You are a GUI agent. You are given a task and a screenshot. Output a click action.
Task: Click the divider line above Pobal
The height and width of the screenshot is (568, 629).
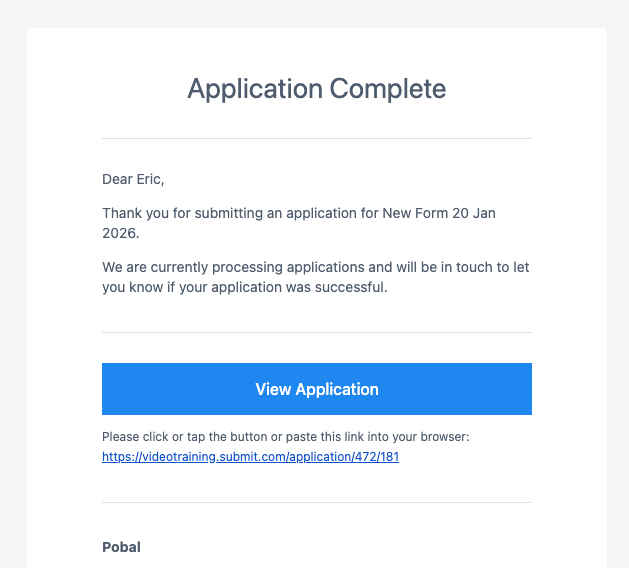[x=316, y=502]
